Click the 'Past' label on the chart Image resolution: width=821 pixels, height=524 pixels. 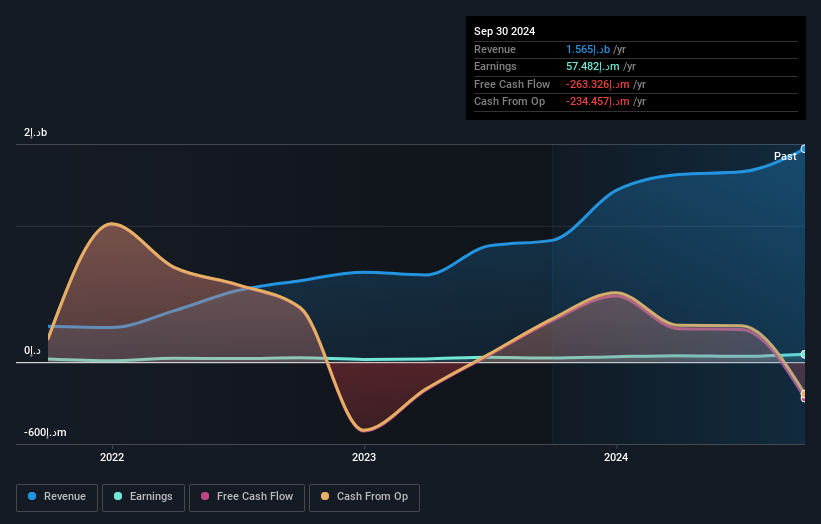(x=785, y=156)
